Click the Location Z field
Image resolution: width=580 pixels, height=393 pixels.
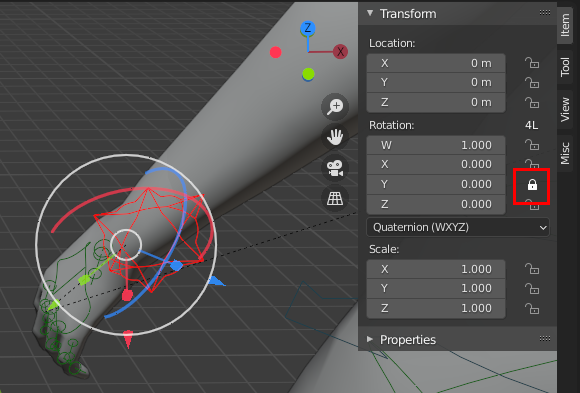[436, 103]
